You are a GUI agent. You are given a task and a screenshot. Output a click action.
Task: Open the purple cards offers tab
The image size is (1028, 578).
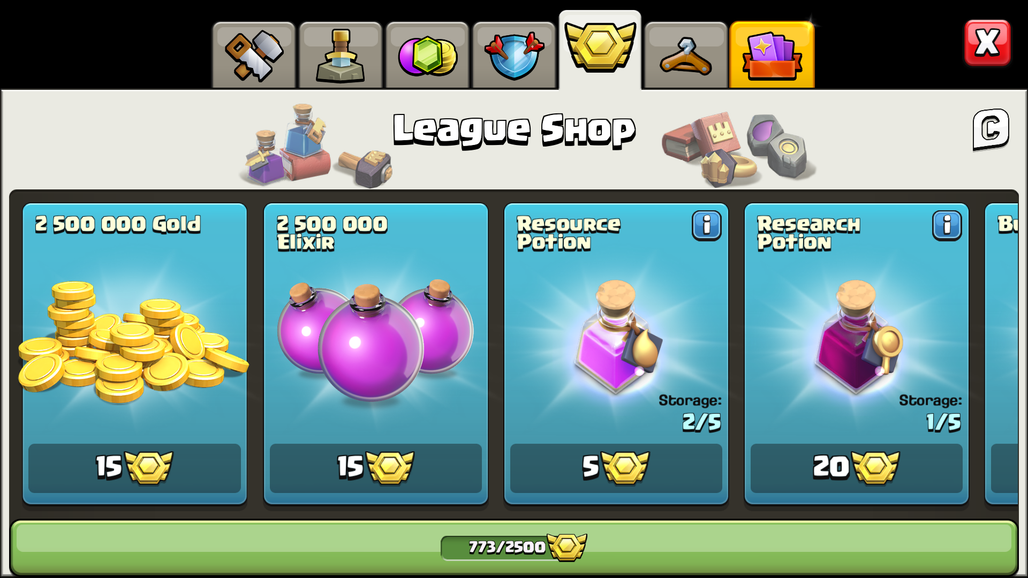point(772,55)
